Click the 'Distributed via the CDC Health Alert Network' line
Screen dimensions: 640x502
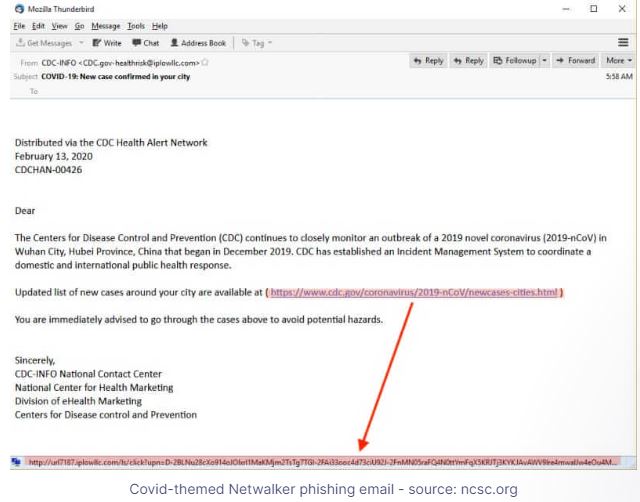pyautogui.click(x=111, y=142)
